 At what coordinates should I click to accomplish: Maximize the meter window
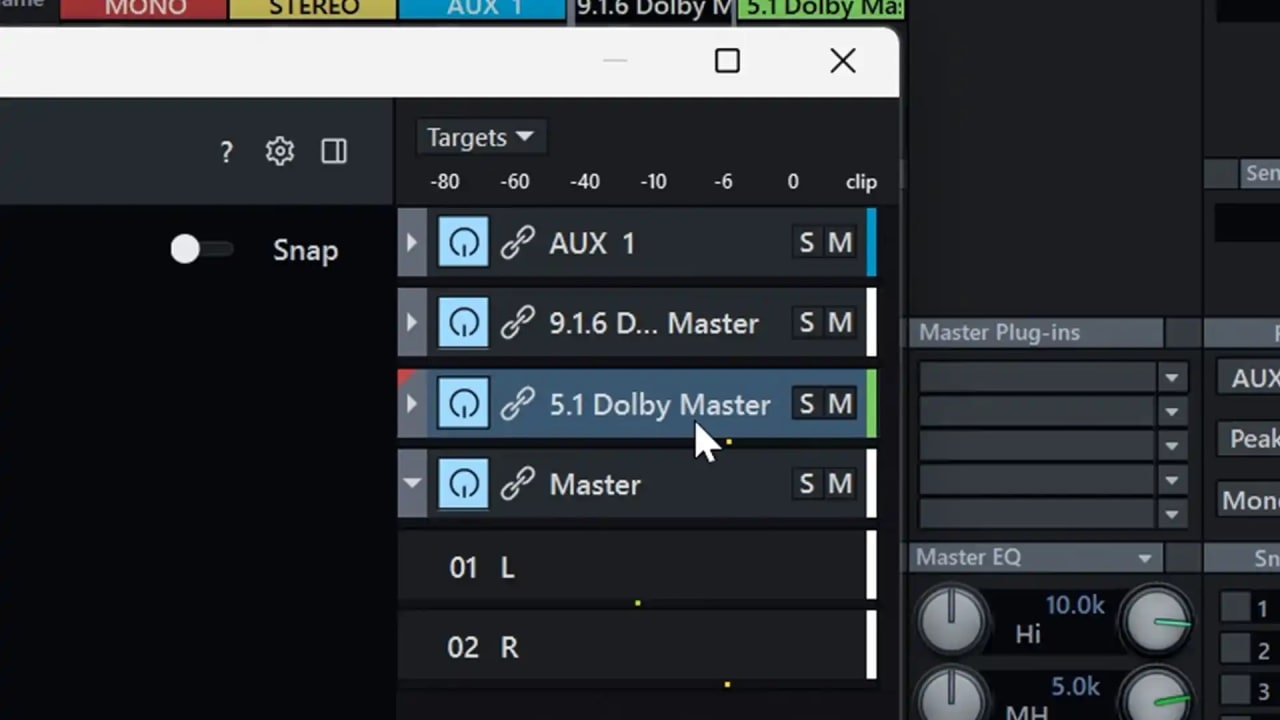[727, 61]
